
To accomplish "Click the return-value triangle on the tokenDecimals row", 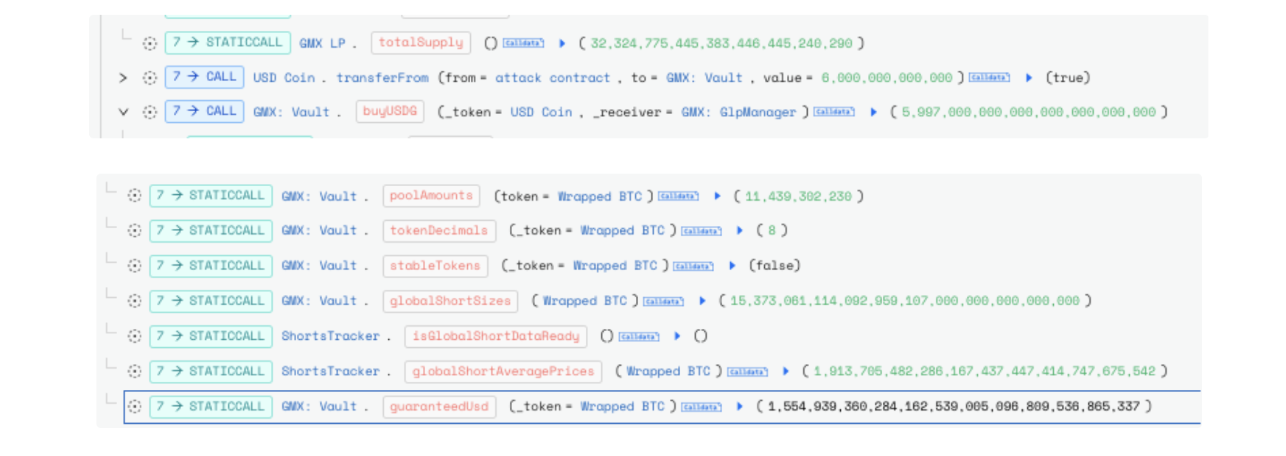I will point(740,231).
